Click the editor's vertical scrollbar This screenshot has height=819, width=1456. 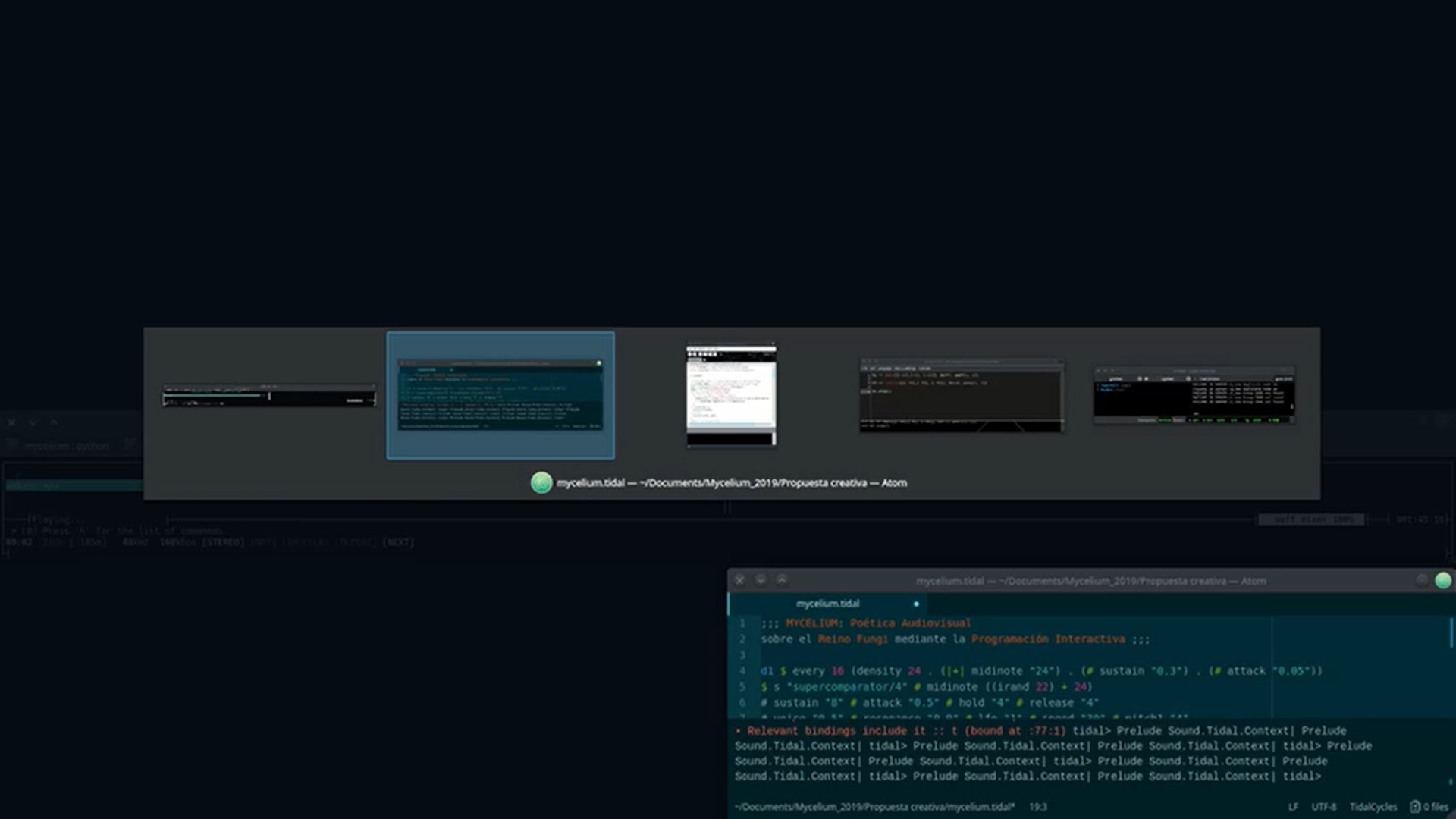pos(1451,633)
